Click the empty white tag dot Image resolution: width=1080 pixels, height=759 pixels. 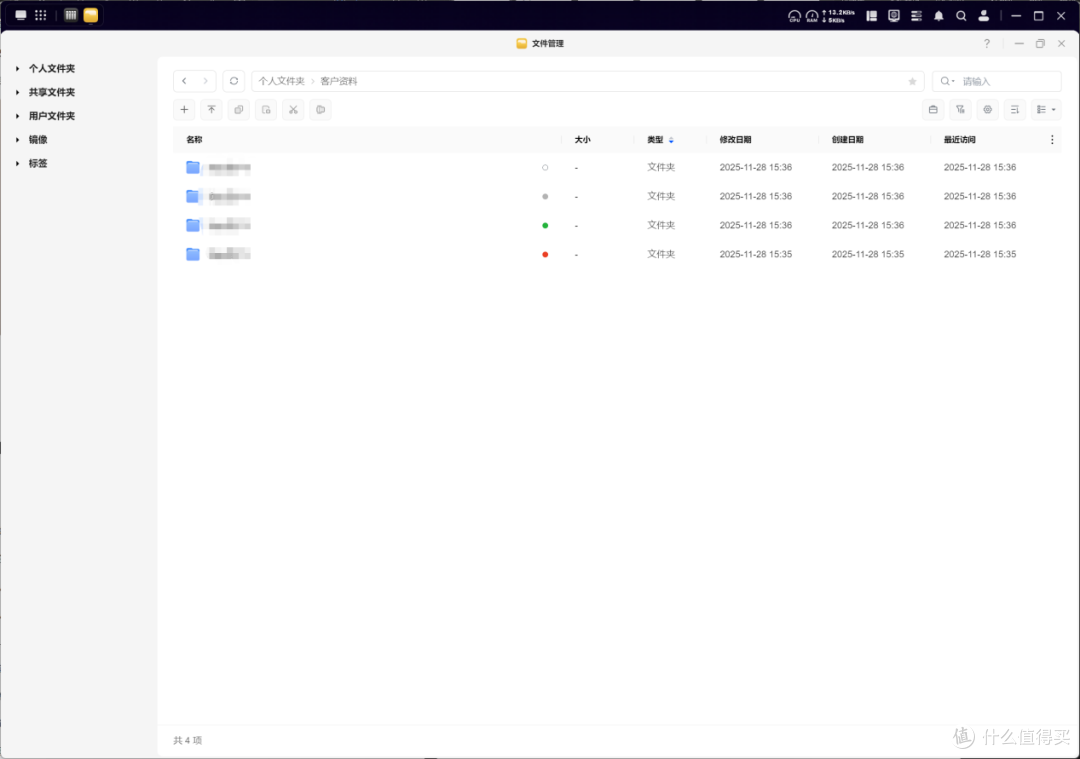[x=545, y=167]
